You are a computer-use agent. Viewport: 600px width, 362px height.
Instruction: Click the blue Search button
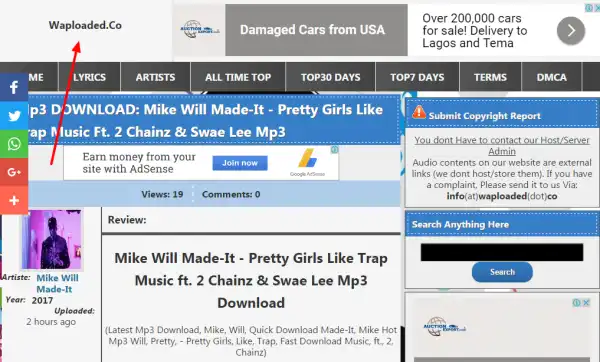[x=502, y=272]
